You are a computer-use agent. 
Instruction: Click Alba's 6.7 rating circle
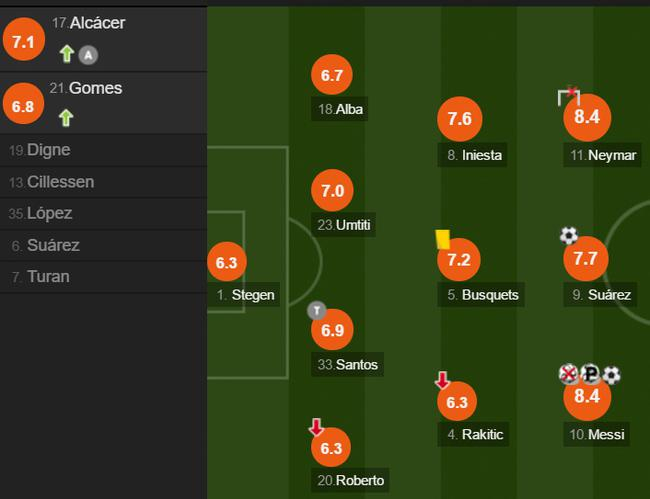coord(332,75)
